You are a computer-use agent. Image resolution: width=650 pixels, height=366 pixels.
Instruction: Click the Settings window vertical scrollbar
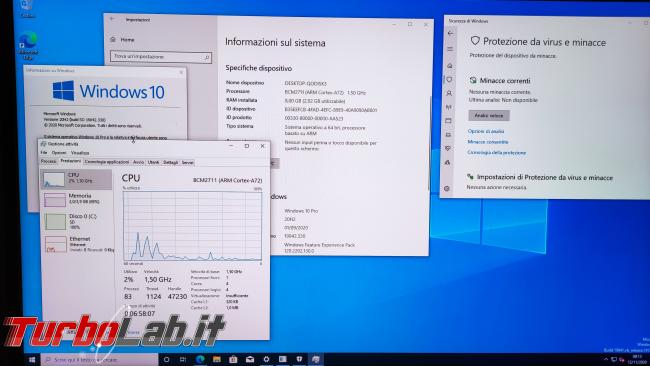click(430, 143)
